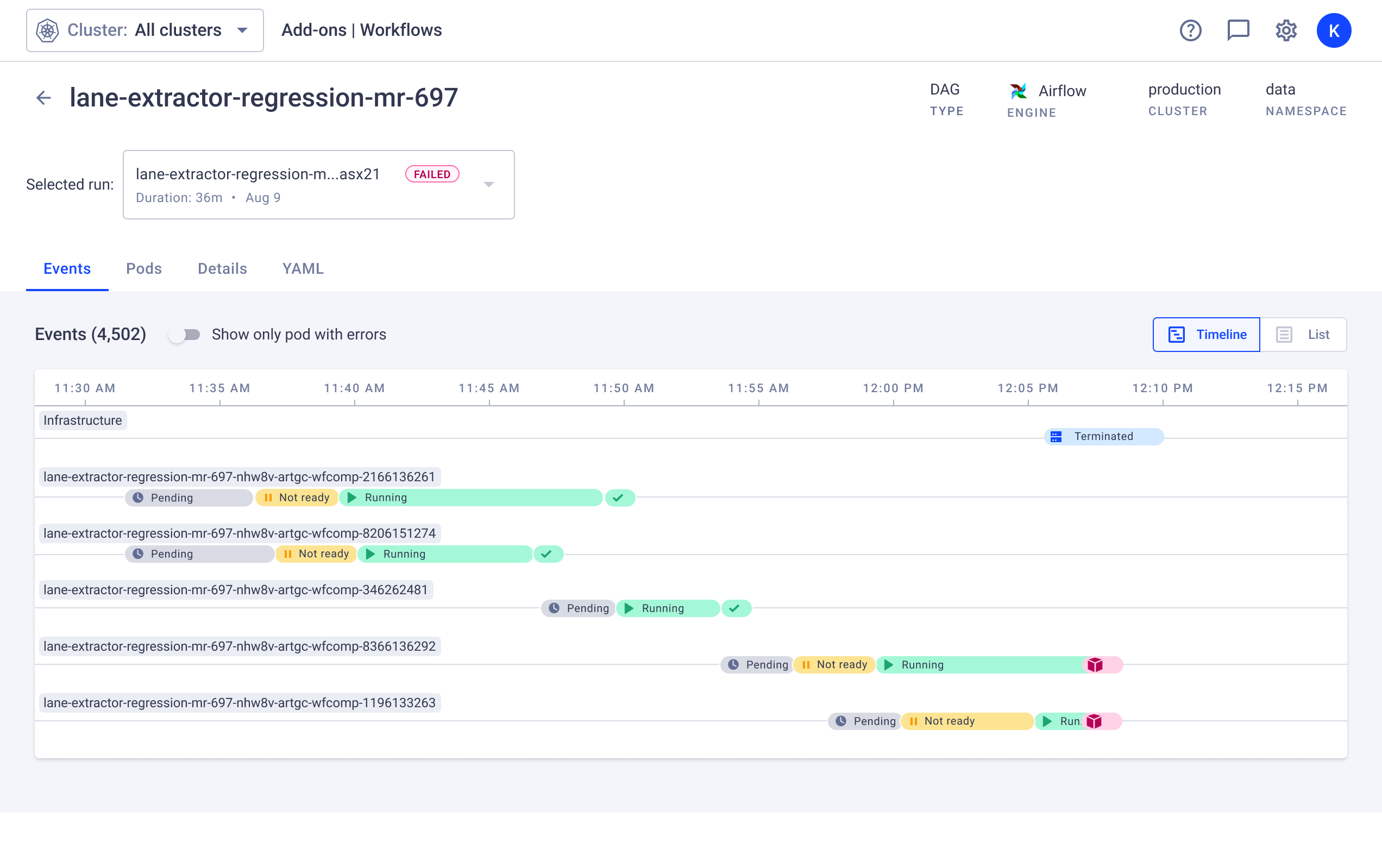Screen dimensions: 1382x868
Task: Click the back arrow next to workflow title
Action: coord(43,98)
